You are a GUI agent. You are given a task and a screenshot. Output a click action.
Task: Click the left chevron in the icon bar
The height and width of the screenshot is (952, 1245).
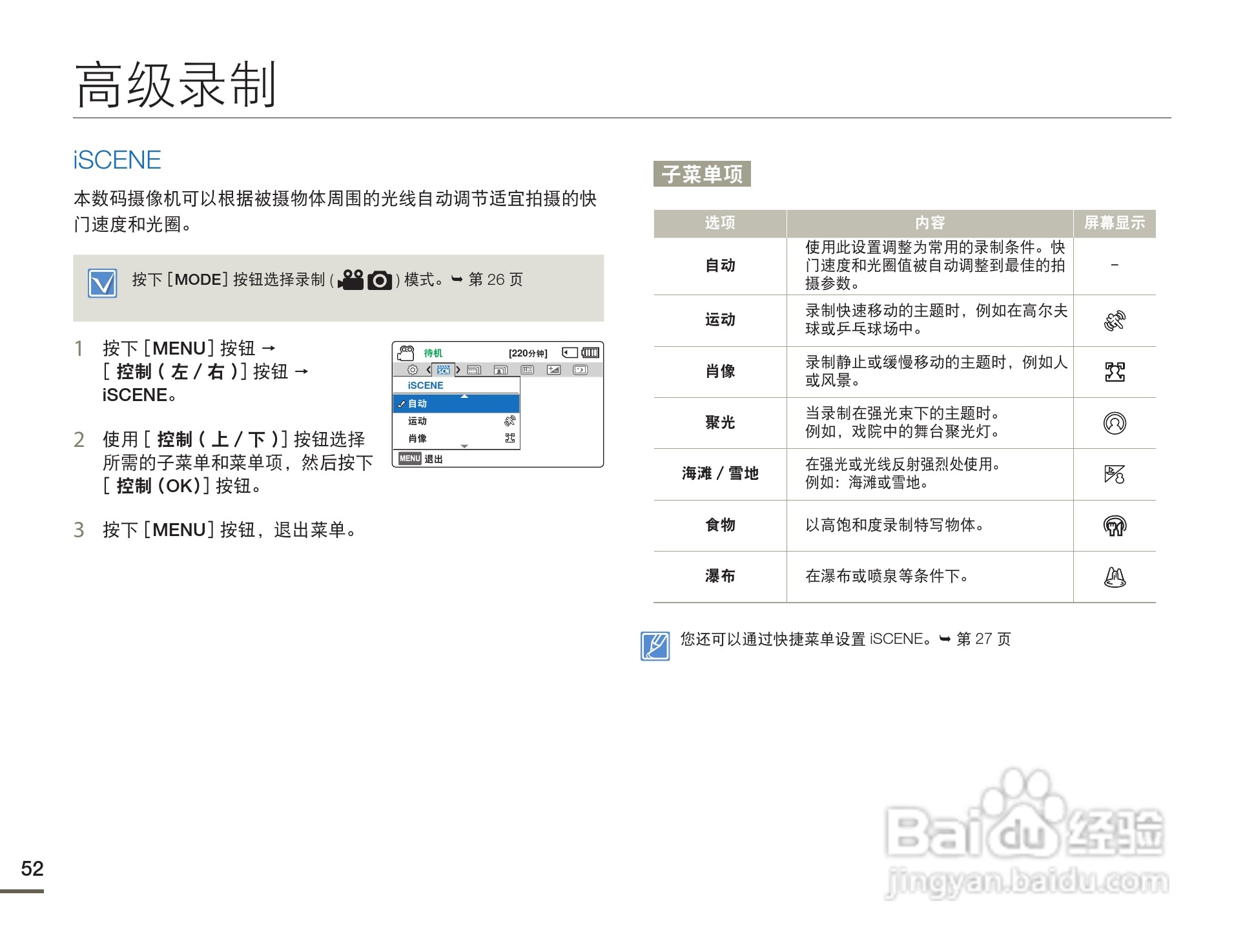[x=428, y=370]
